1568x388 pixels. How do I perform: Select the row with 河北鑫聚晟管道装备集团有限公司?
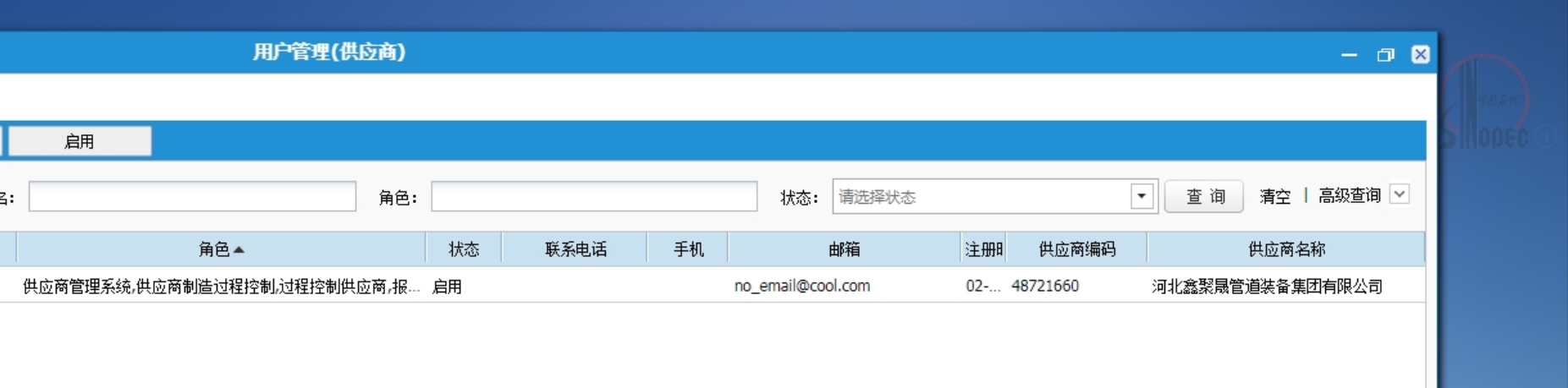(1267, 287)
